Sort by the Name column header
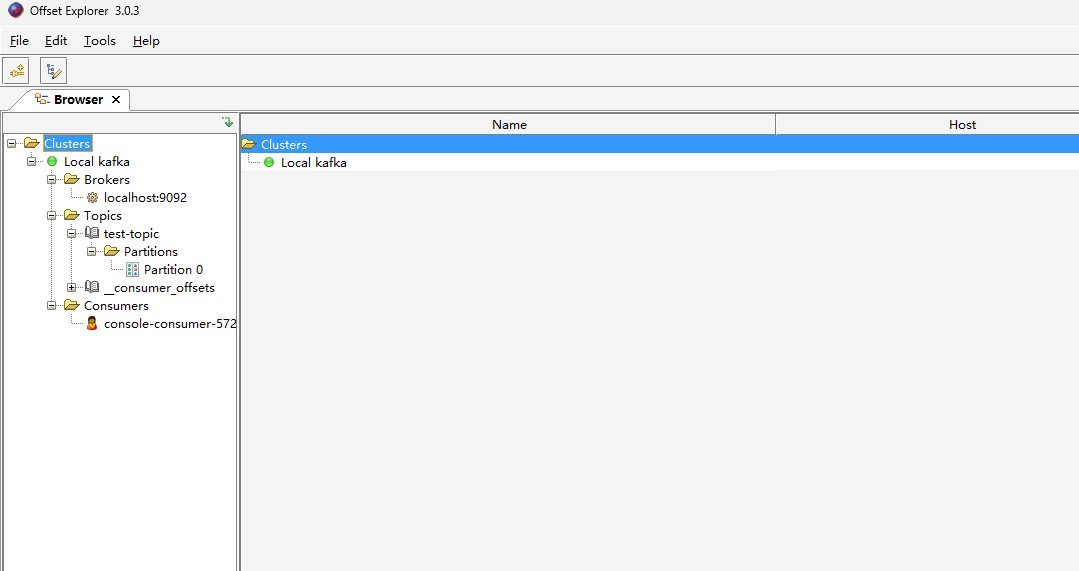 click(508, 125)
